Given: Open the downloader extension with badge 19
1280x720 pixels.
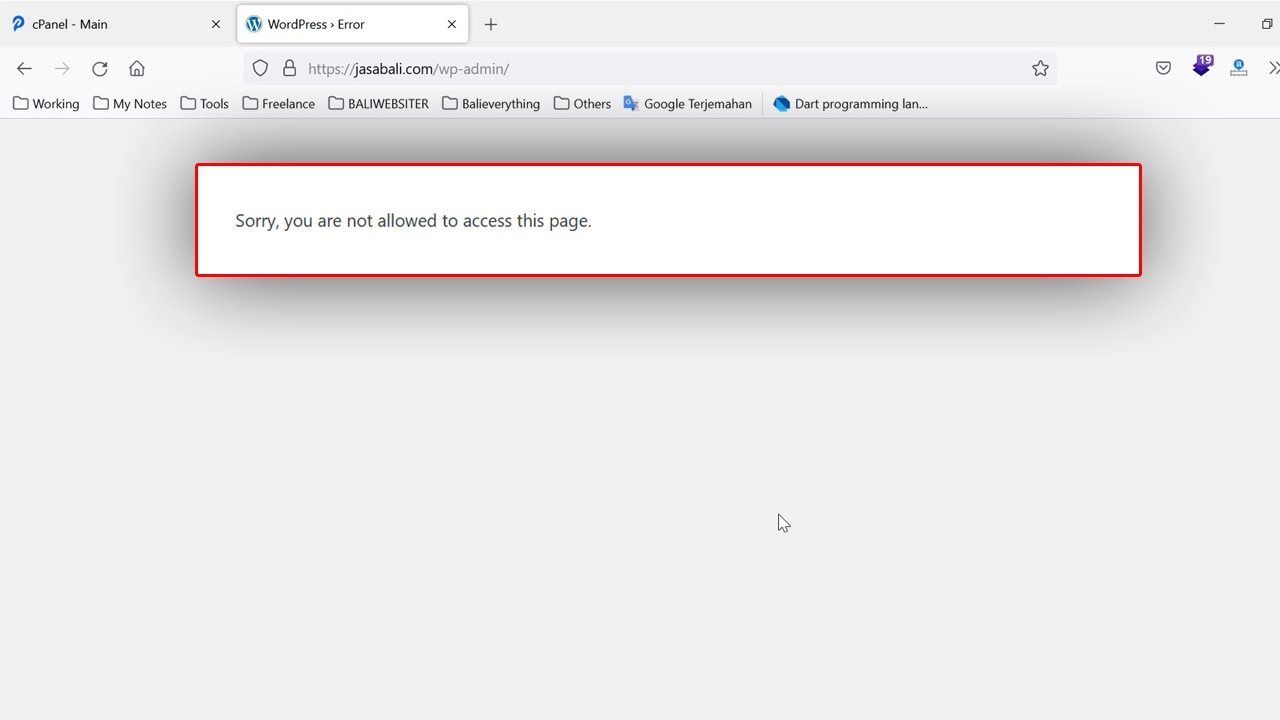Looking at the screenshot, I should click(x=1202, y=66).
